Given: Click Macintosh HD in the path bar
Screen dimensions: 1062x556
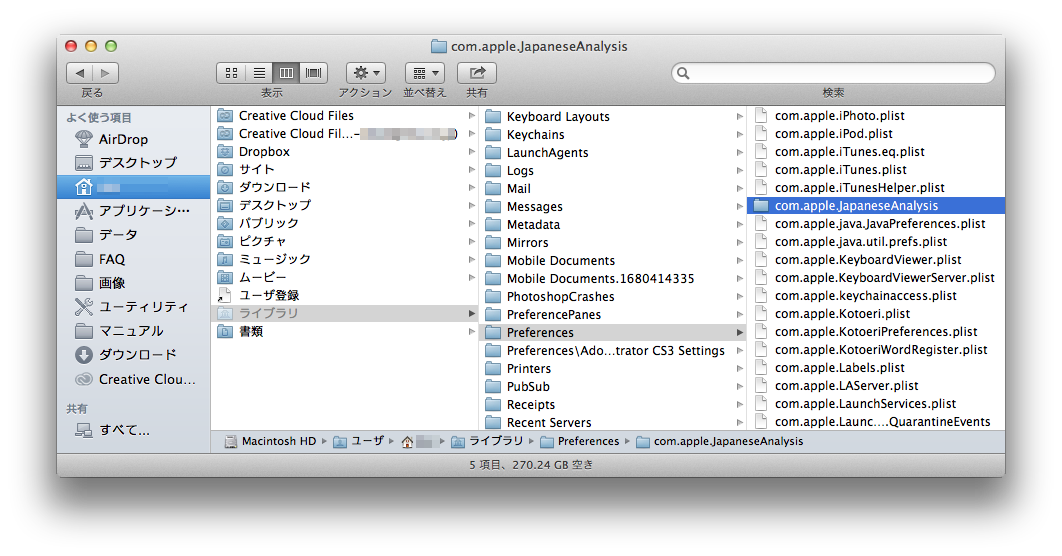Looking at the screenshot, I should (x=270, y=442).
